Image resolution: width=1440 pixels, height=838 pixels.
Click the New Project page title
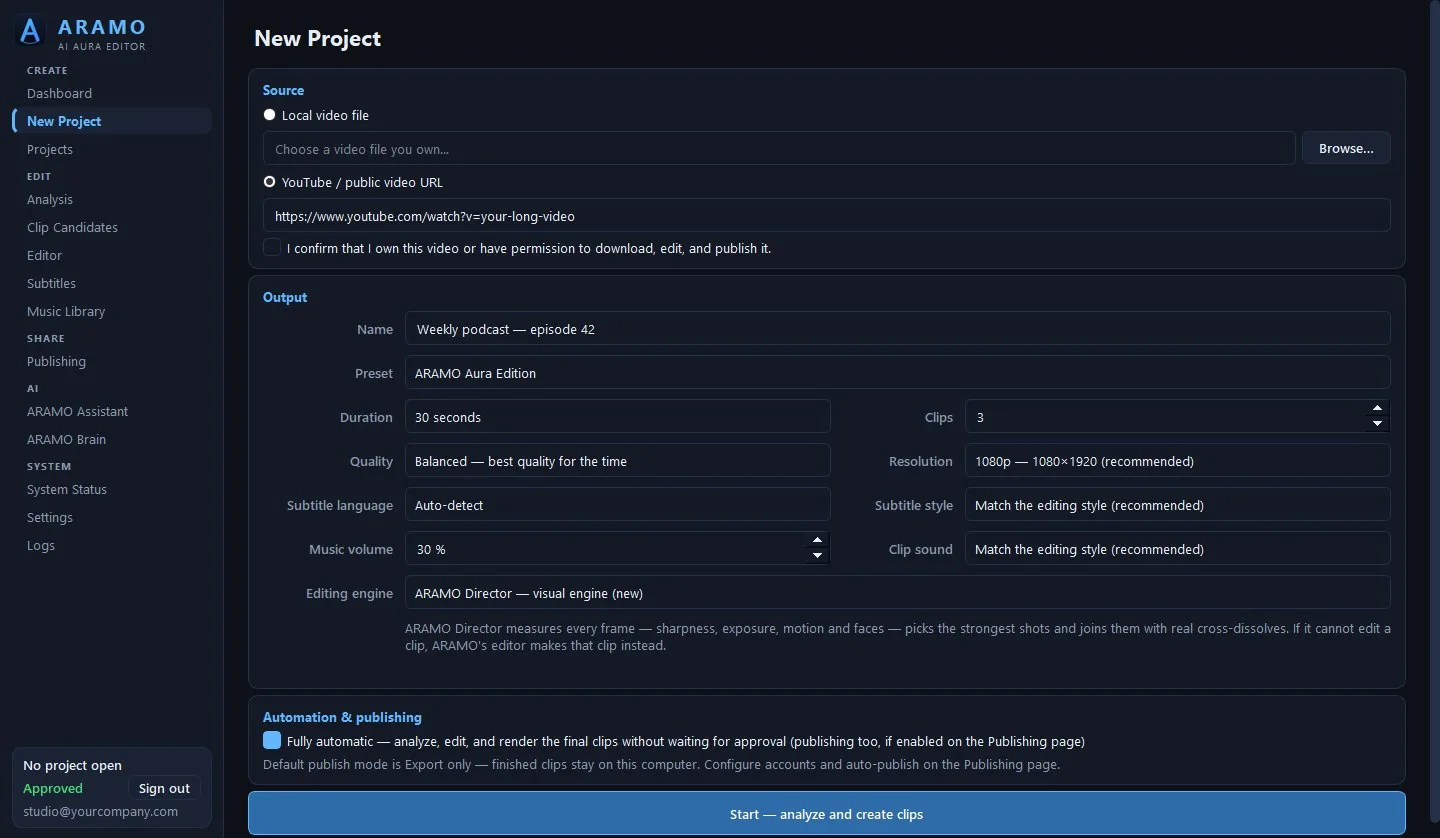(x=317, y=38)
